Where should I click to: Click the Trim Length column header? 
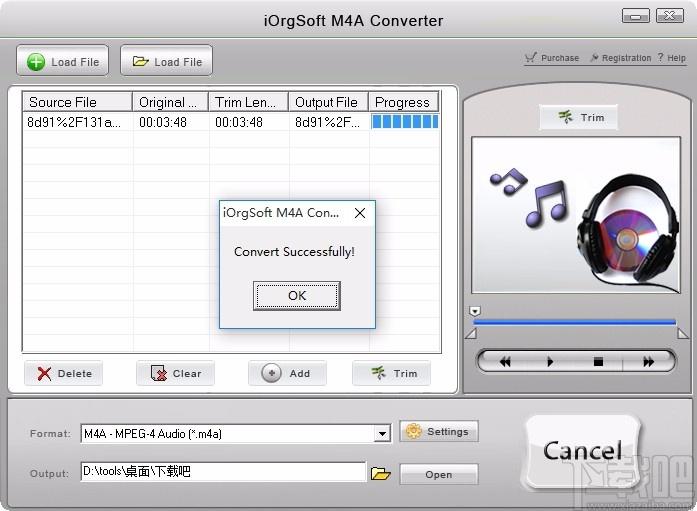248,102
